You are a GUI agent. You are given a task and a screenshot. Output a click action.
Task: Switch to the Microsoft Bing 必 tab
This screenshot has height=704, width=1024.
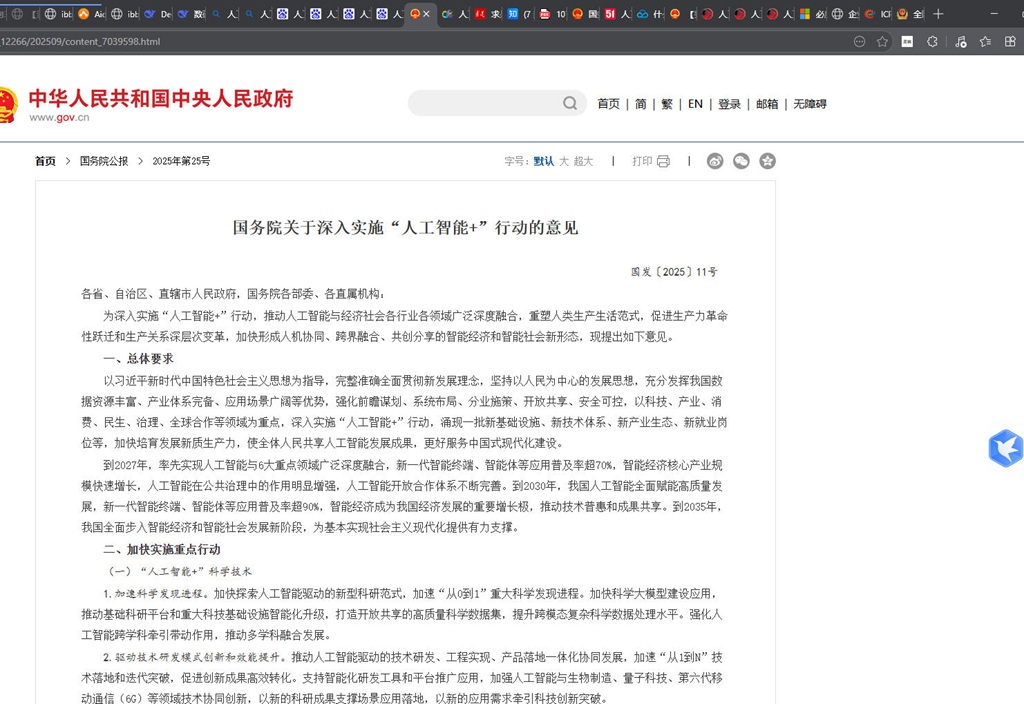click(813, 14)
